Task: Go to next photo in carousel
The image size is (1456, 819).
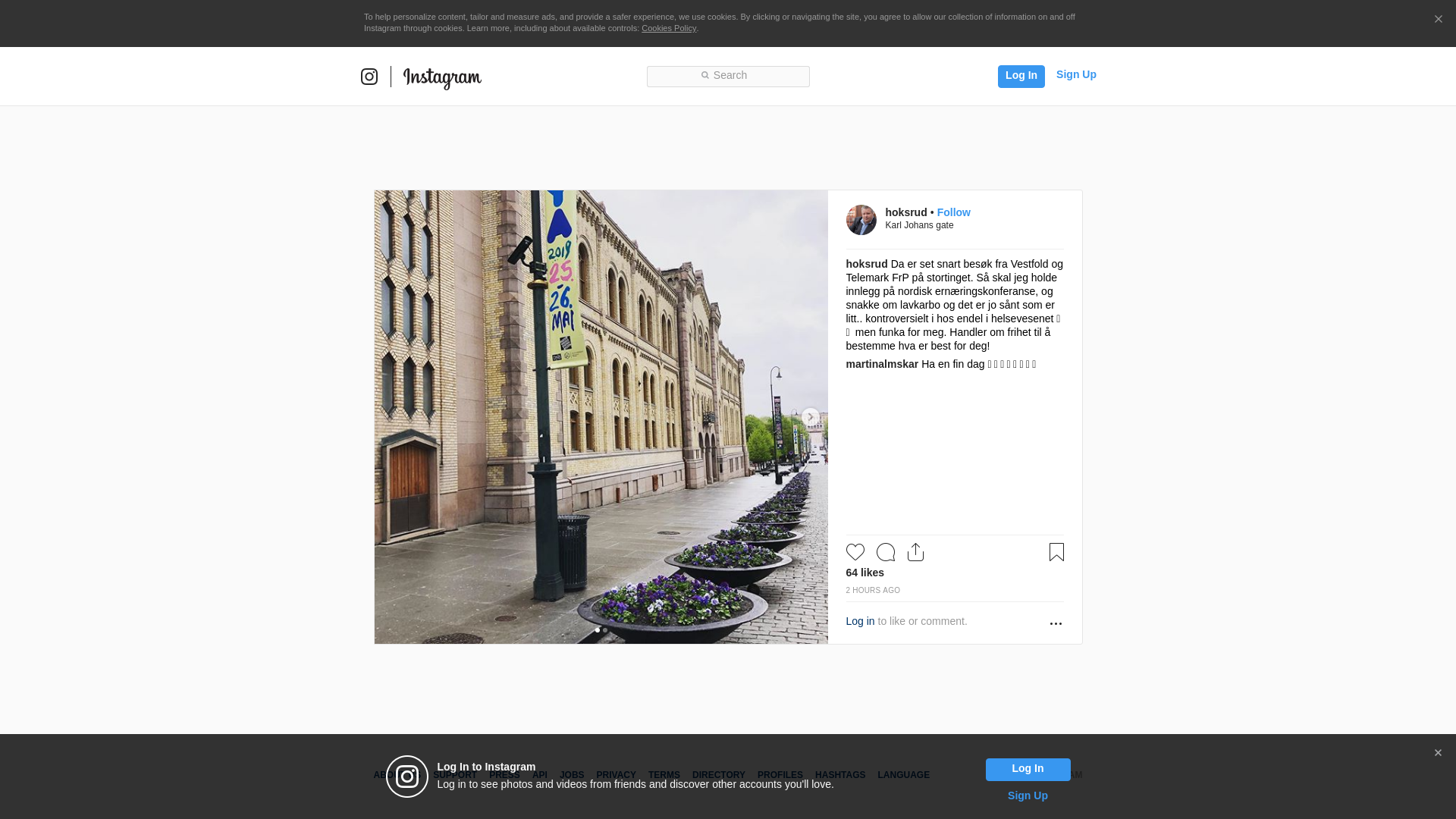Action: tap(810, 417)
